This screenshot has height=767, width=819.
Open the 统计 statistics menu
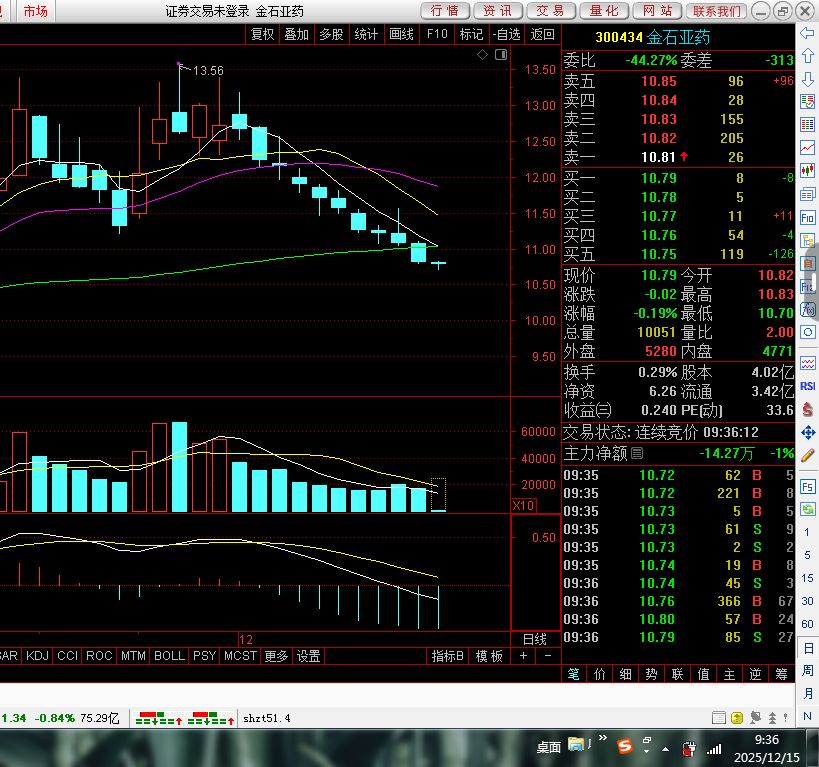pyautogui.click(x=366, y=34)
